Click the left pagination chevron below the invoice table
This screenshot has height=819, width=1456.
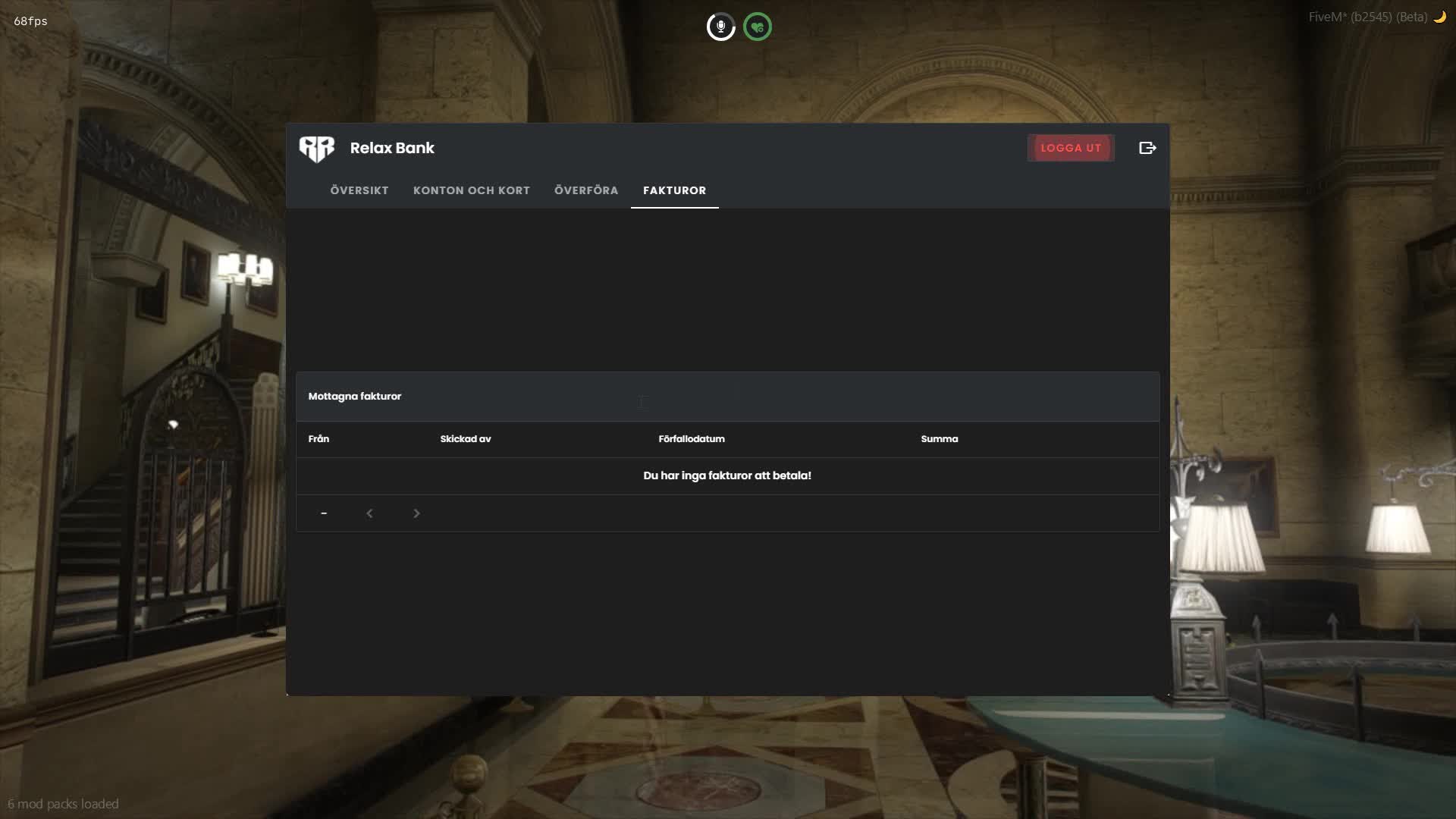click(x=370, y=513)
